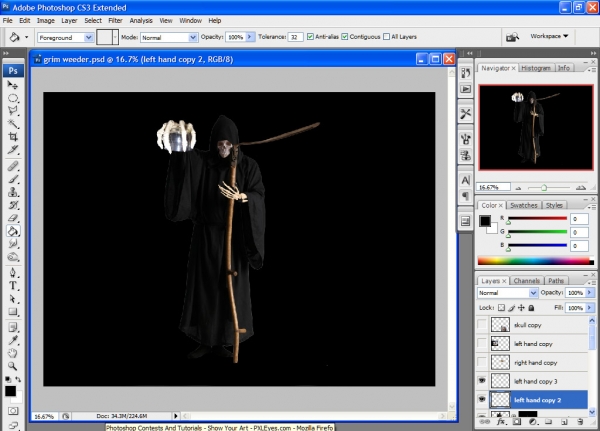Select the Type tool

[13, 286]
